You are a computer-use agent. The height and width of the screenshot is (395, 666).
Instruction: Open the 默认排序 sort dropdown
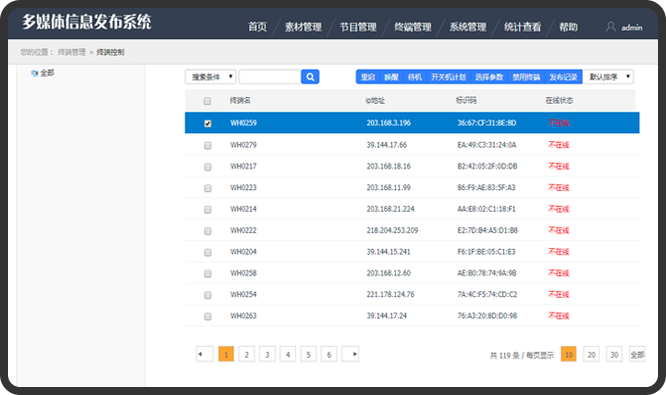click(609, 77)
